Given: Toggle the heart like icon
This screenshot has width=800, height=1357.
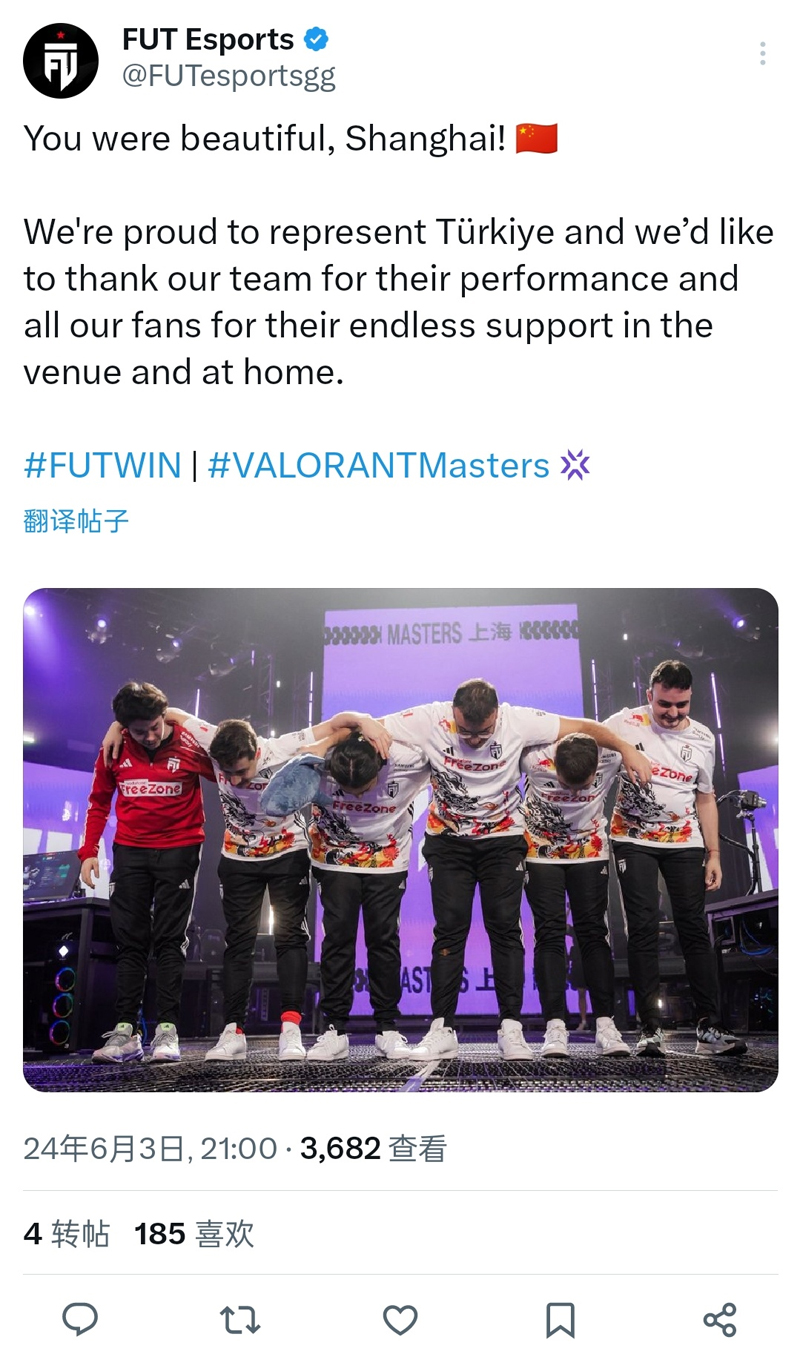Looking at the screenshot, I should (x=400, y=1320).
